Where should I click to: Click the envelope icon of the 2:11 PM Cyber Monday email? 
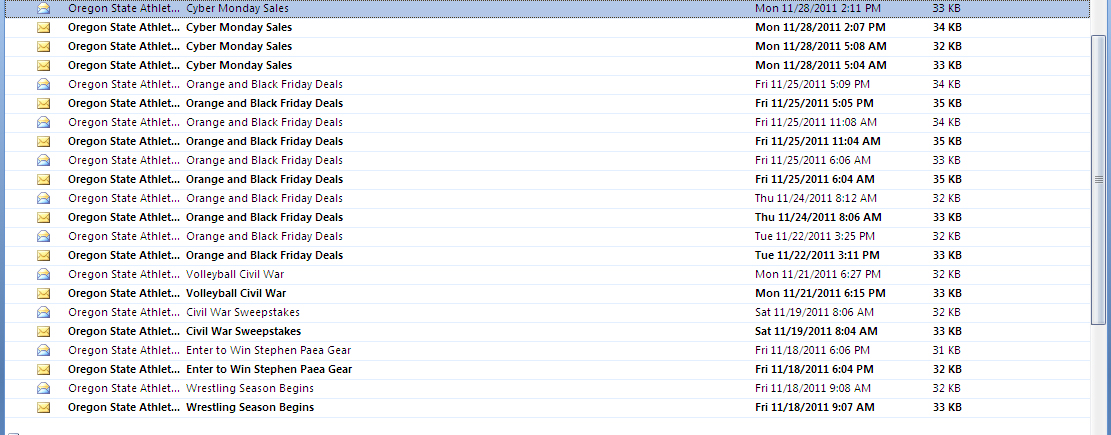(x=43, y=8)
